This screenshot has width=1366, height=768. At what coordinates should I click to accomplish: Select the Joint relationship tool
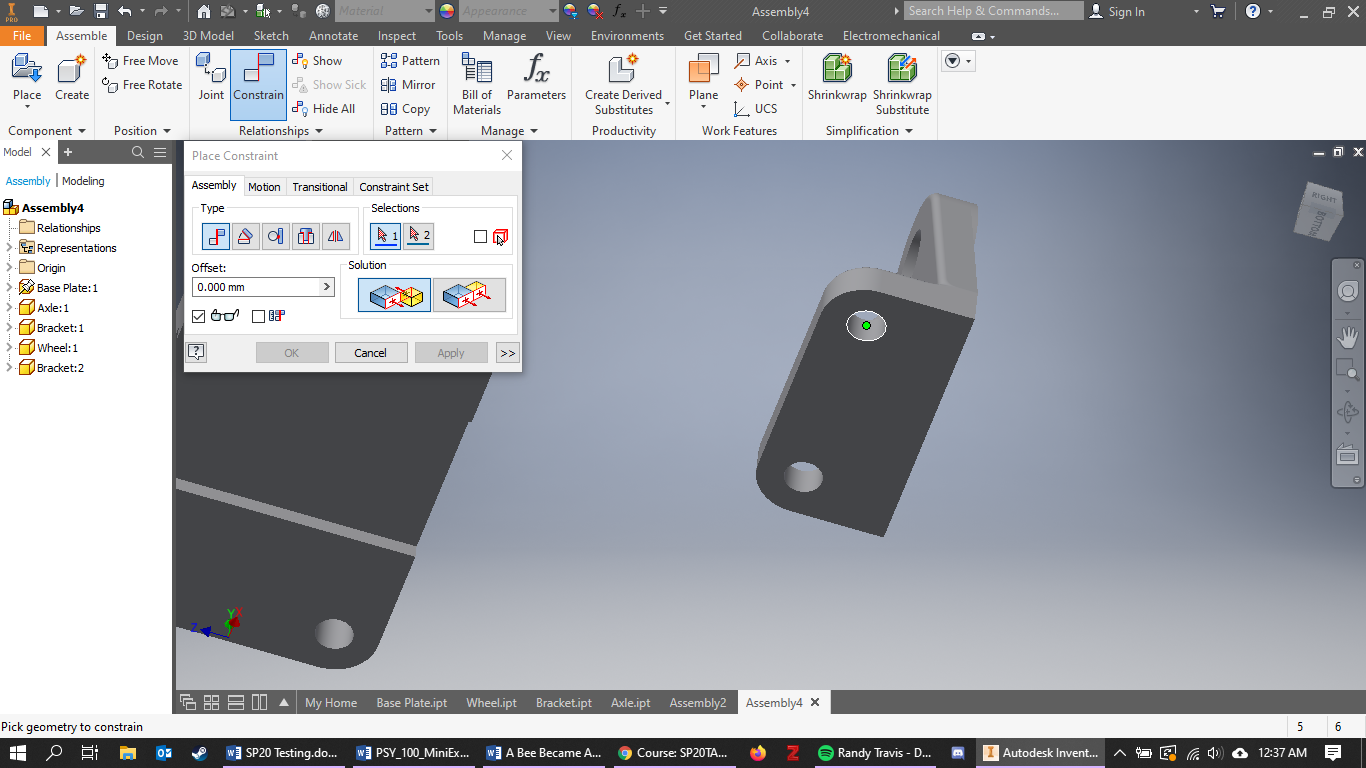click(x=211, y=78)
